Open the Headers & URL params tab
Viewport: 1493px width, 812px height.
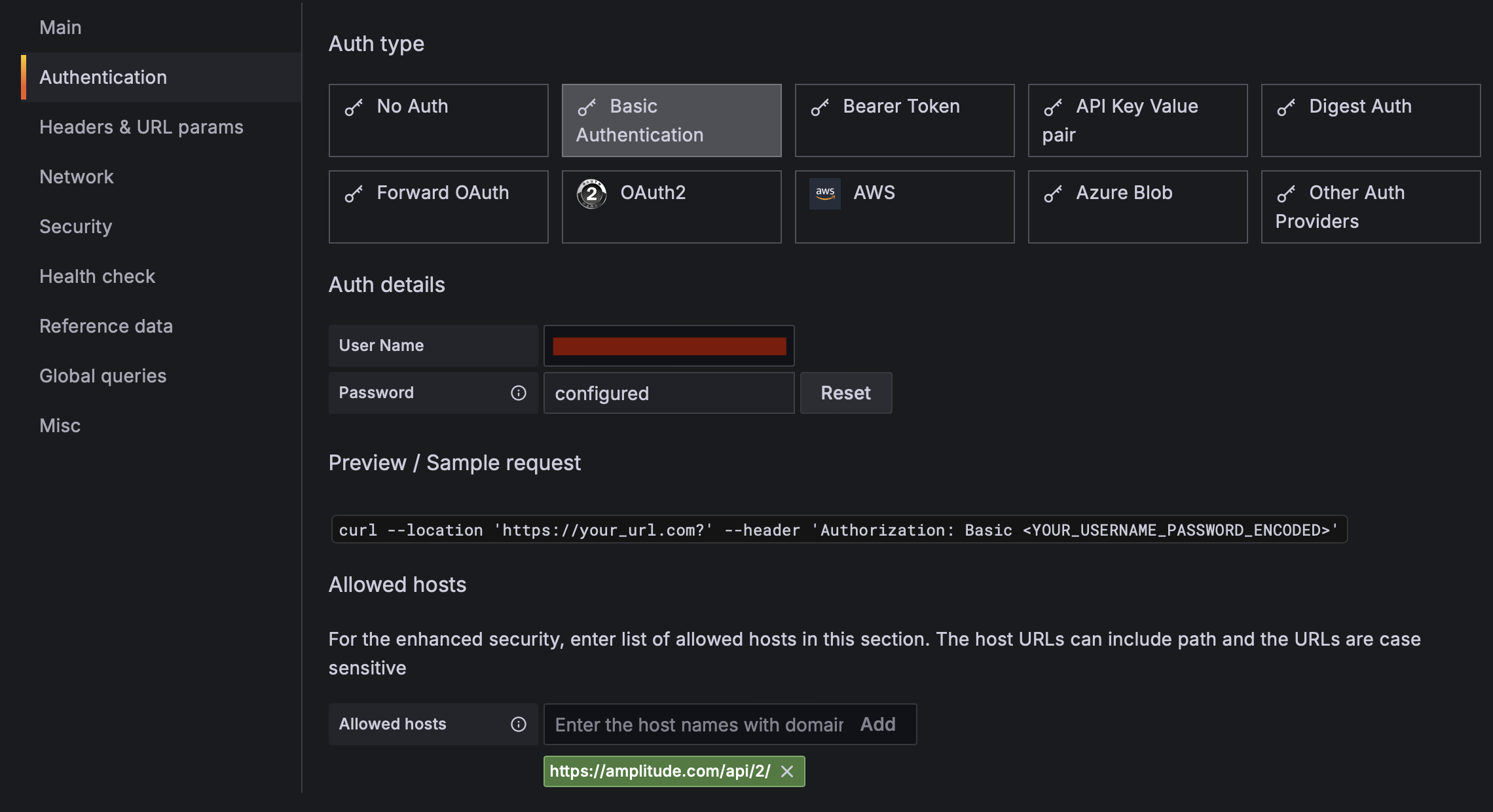click(141, 127)
